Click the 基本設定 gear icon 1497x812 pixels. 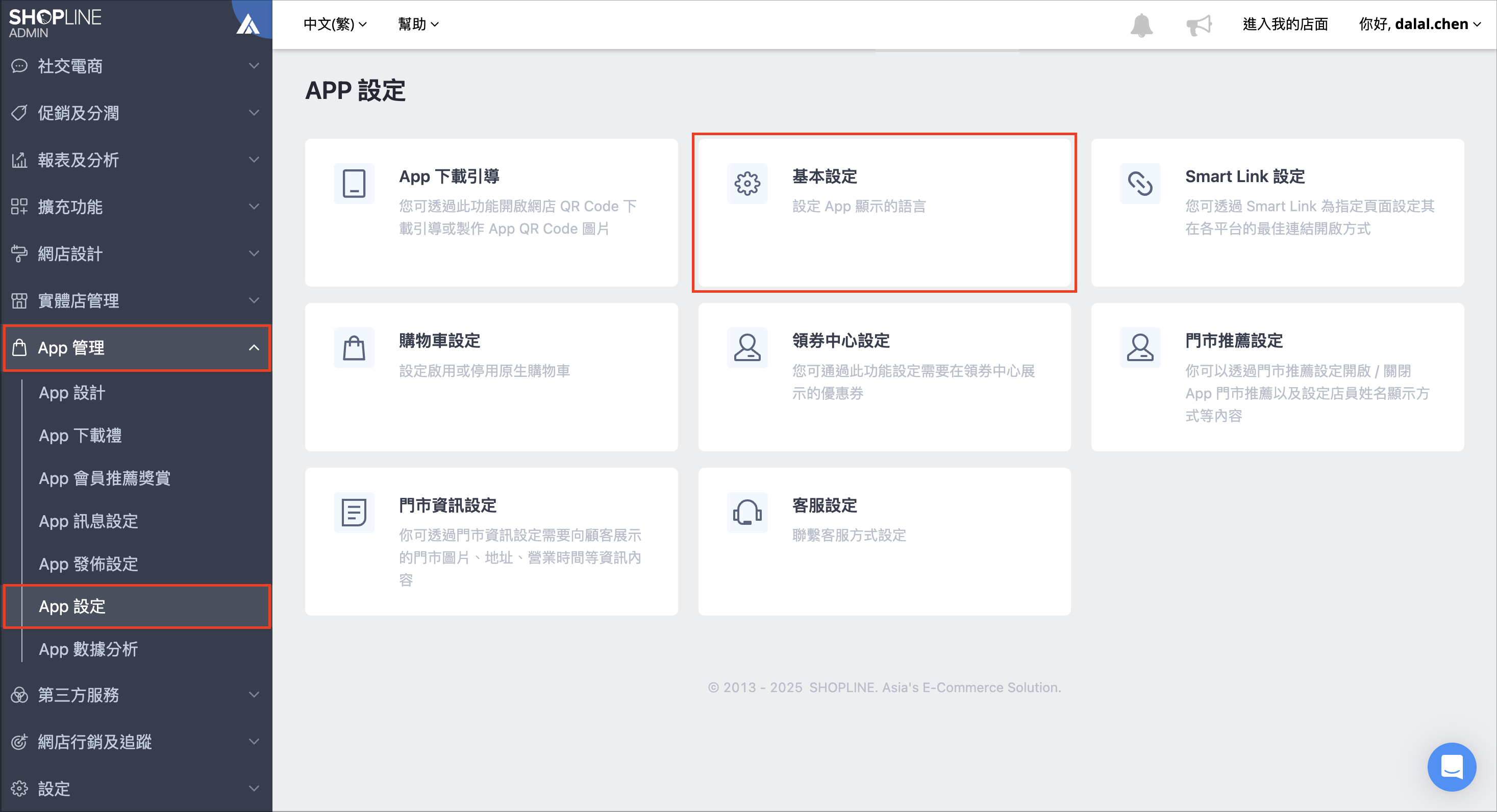pyautogui.click(x=747, y=184)
